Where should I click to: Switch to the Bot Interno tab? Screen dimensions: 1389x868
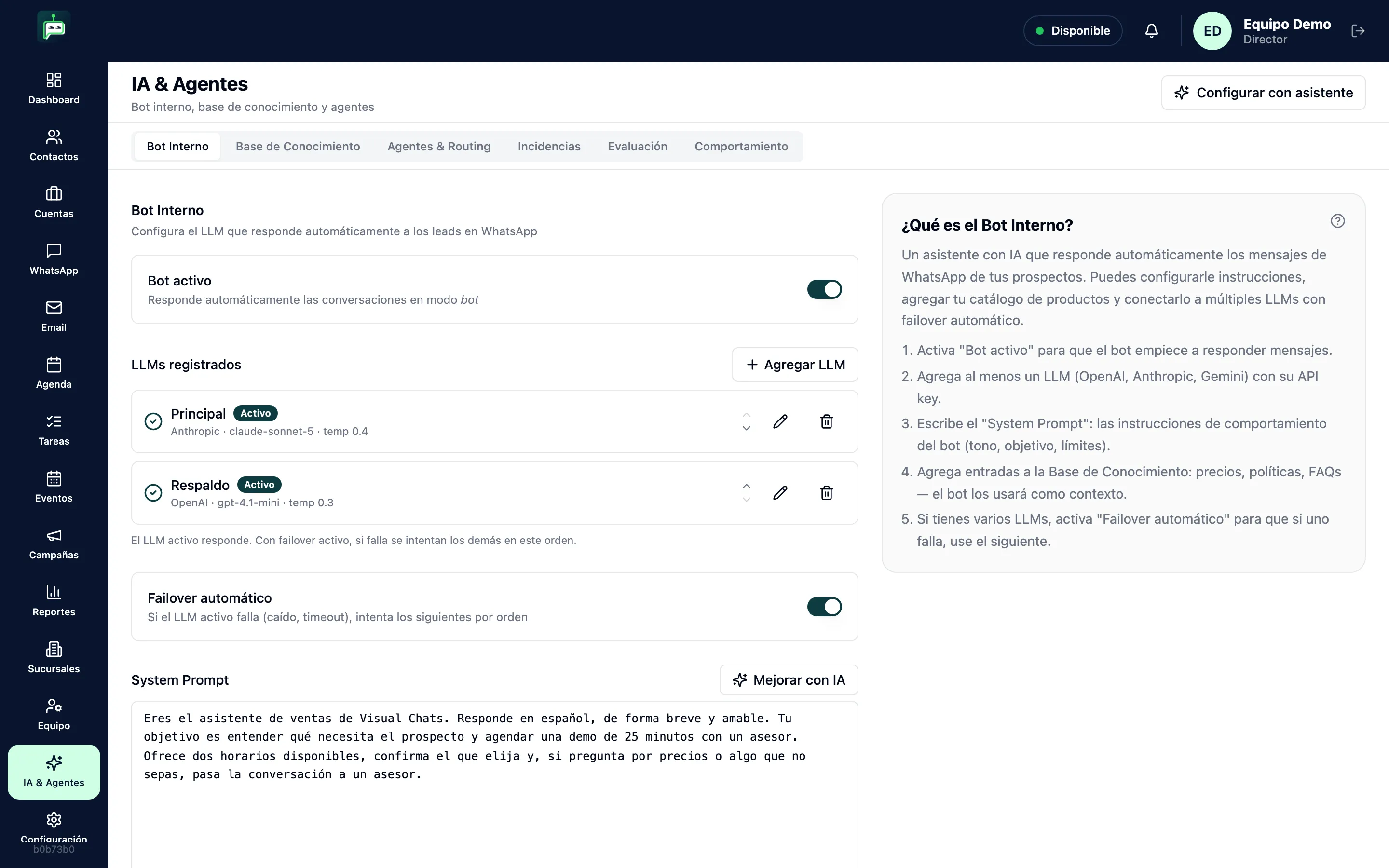[x=177, y=147]
